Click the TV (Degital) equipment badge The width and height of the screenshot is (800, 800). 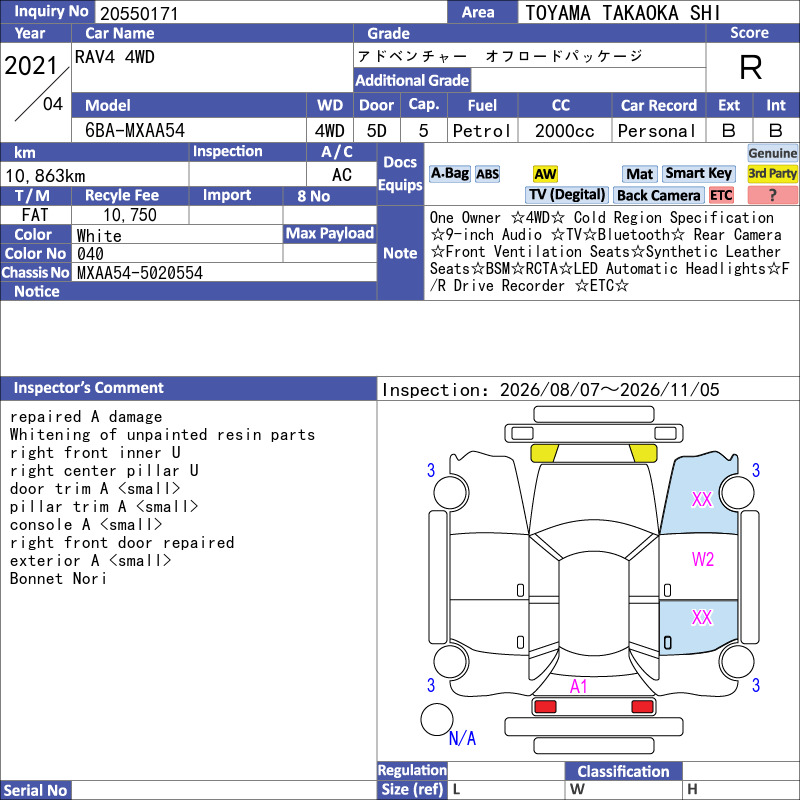click(x=566, y=195)
